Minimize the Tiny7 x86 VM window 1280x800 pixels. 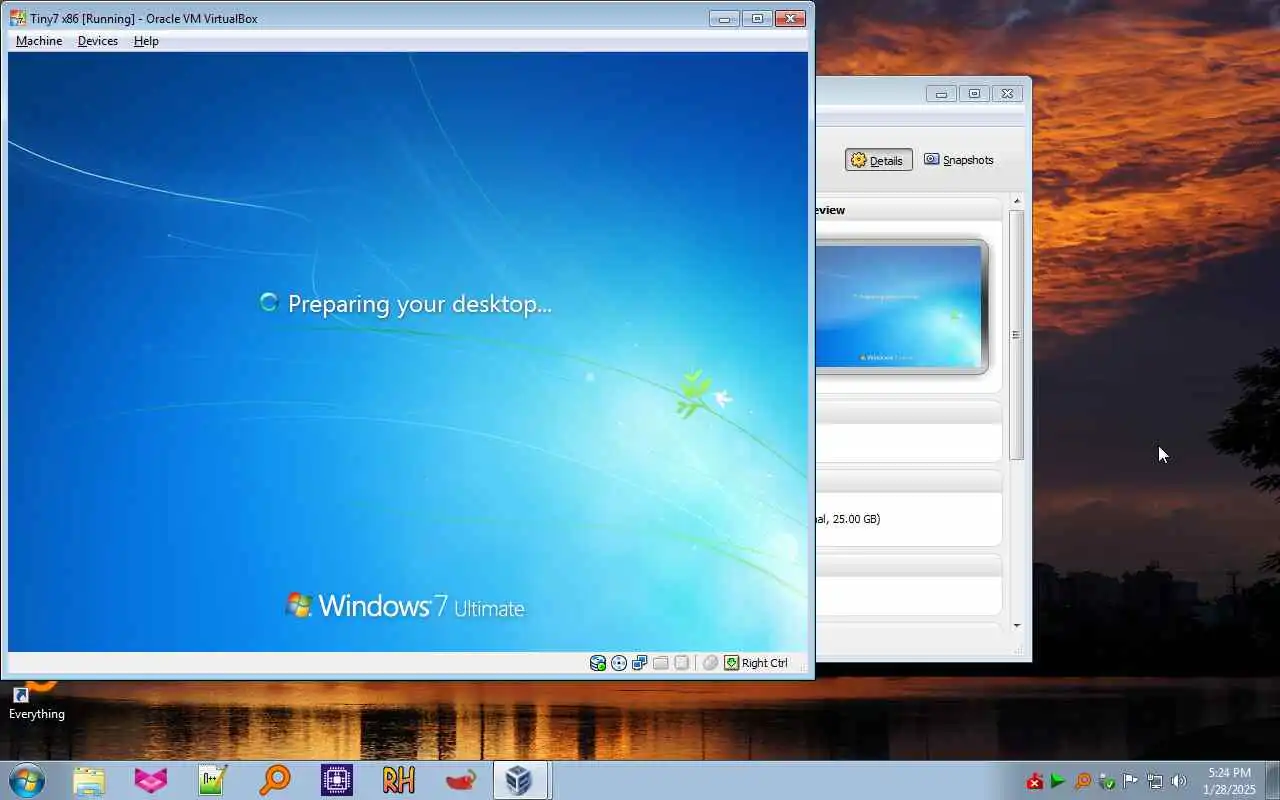tap(724, 18)
